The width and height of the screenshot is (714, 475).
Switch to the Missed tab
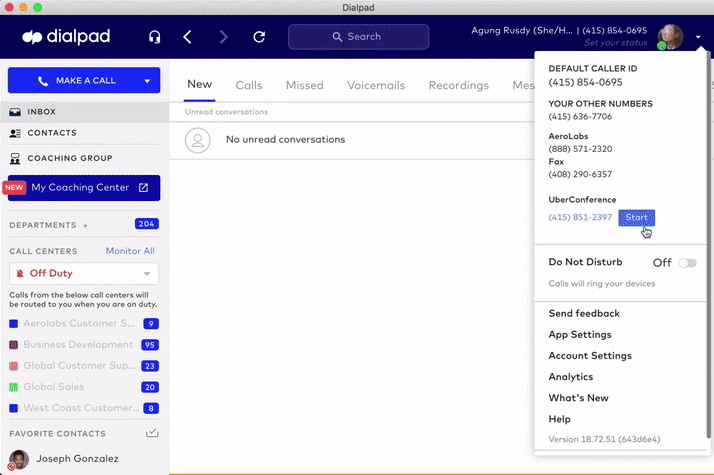pos(305,85)
